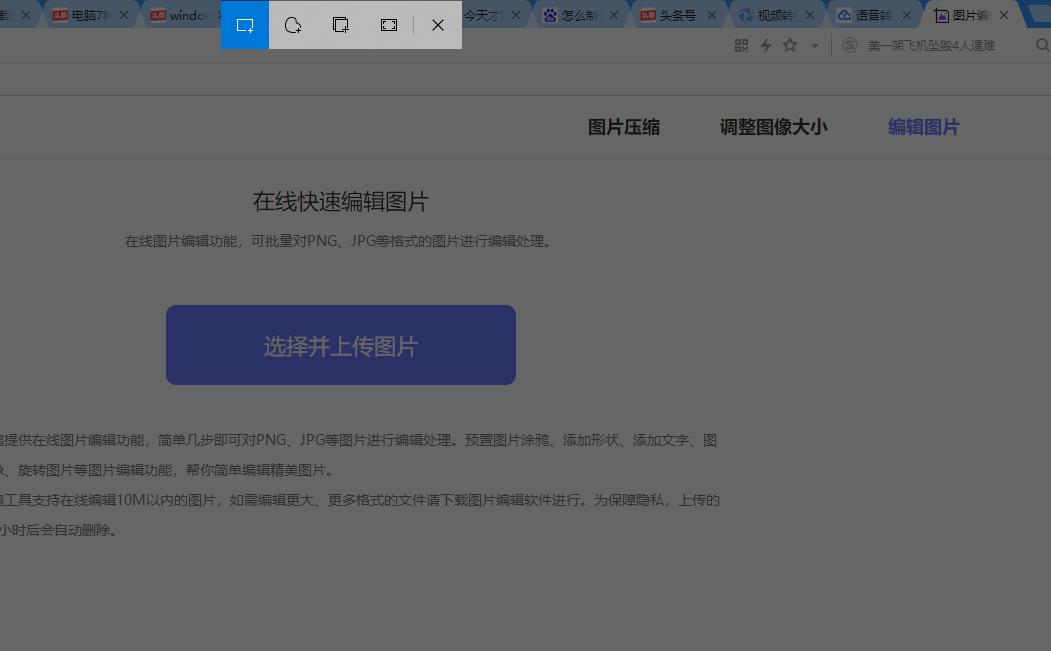The height and width of the screenshot is (651, 1051).
Task: Select the freeform snip tool
Action: [x=292, y=25]
